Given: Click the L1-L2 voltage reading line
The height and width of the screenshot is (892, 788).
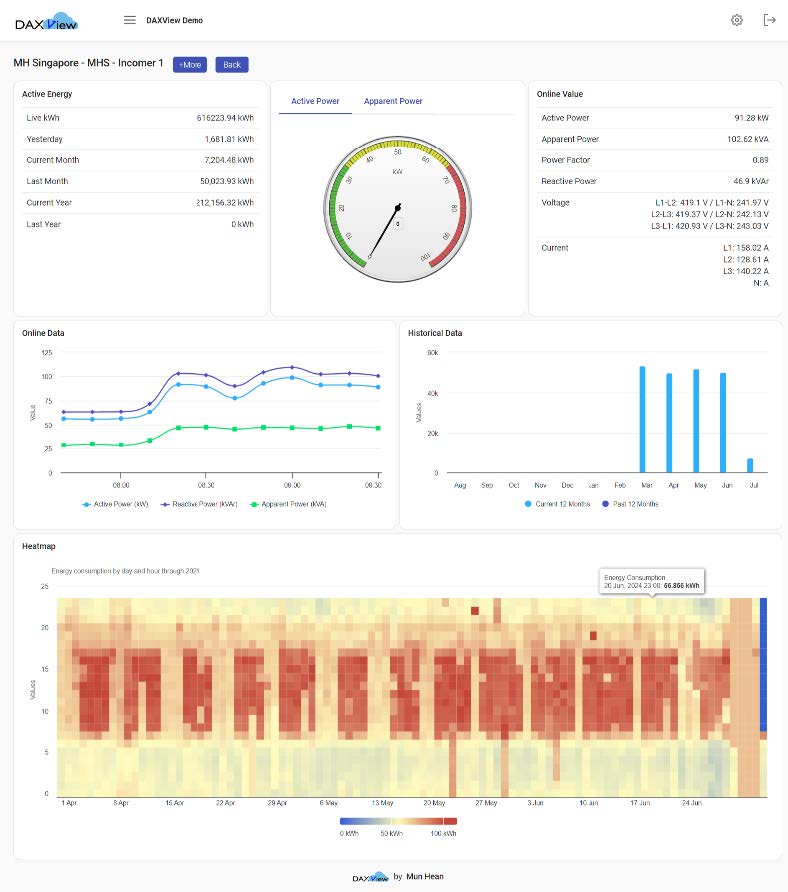Looking at the screenshot, I should pos(712,203).
